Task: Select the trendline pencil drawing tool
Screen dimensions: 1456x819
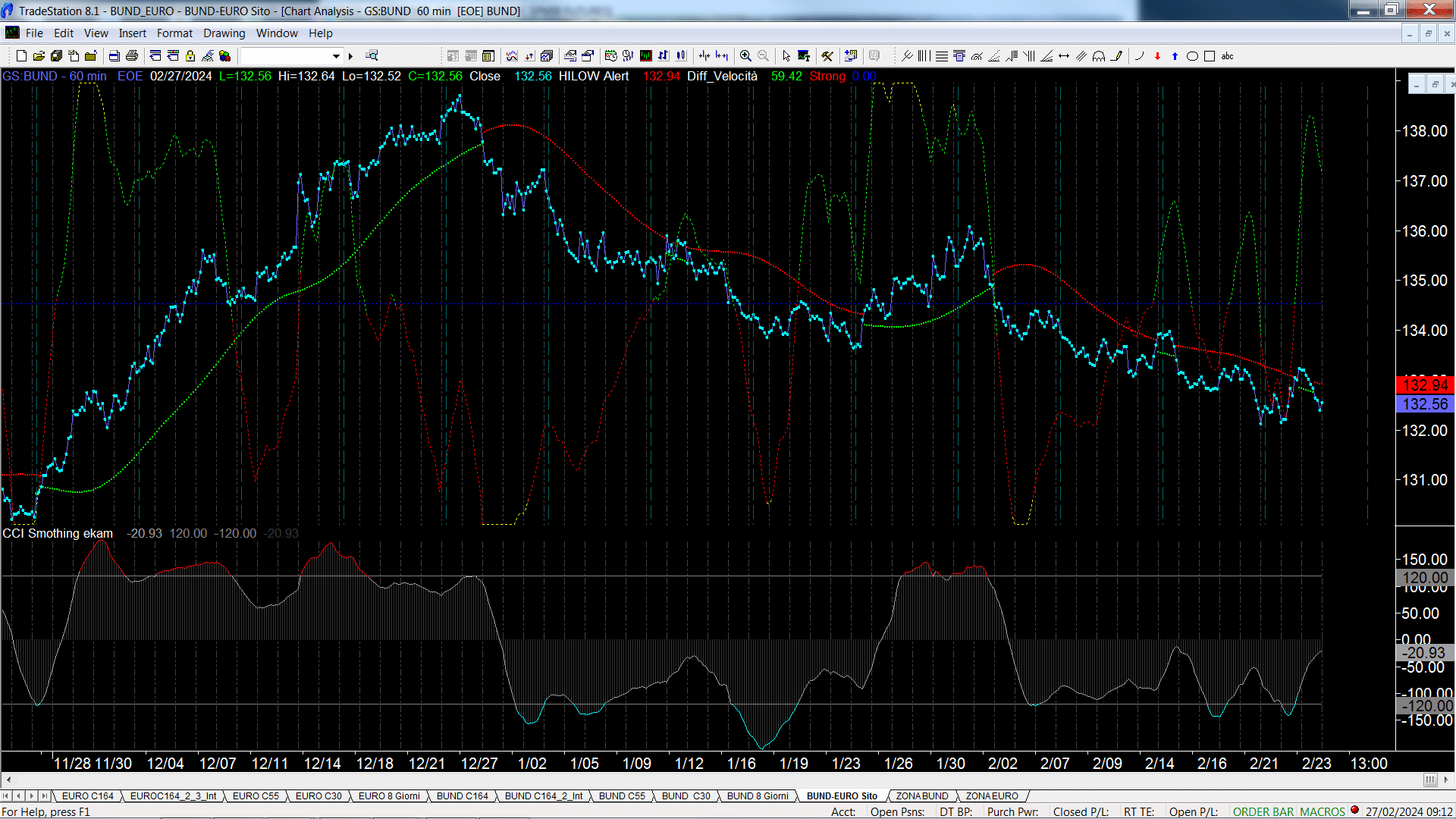Action: (1116, 56)
